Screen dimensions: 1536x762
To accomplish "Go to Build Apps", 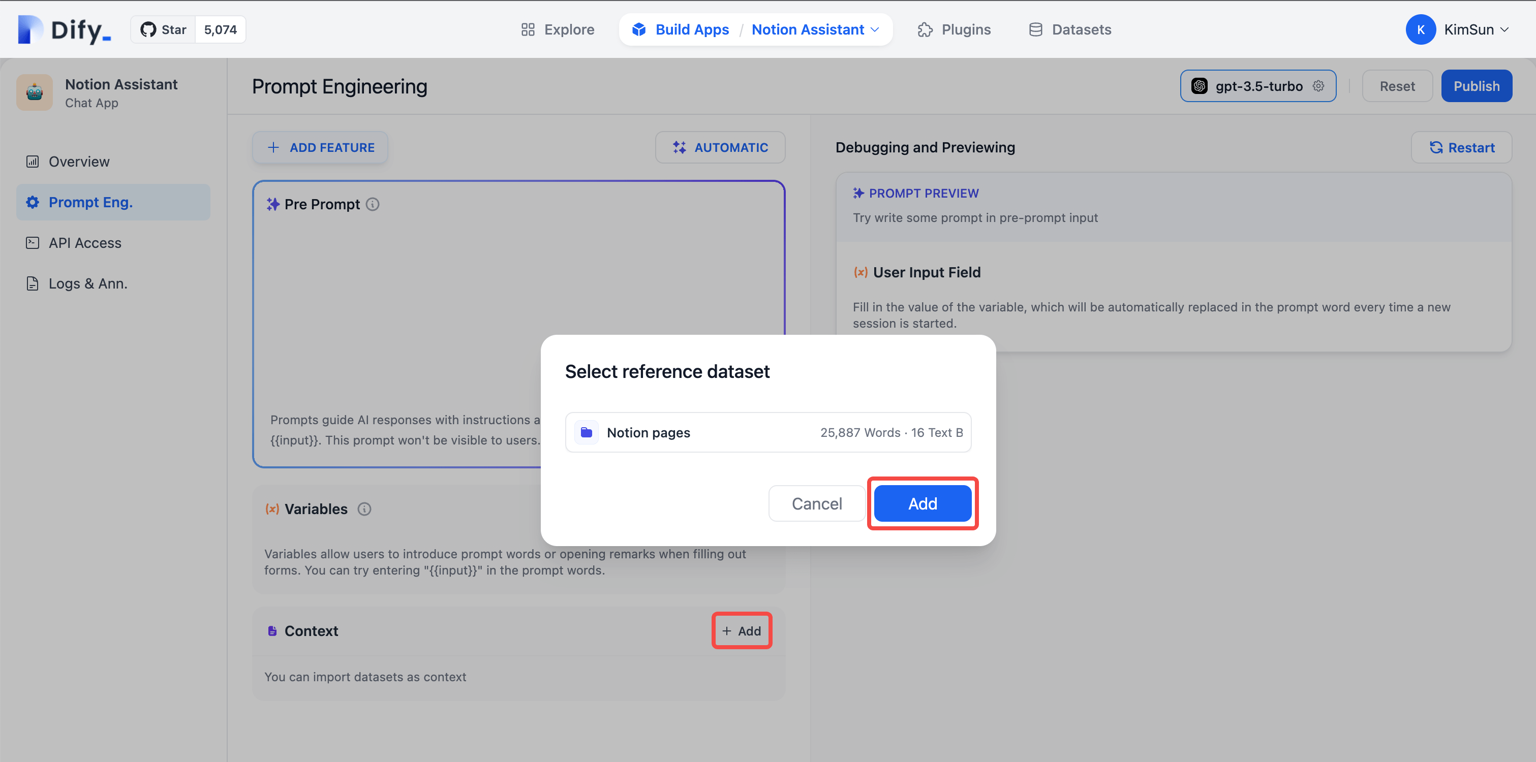I will coord(680,30).
